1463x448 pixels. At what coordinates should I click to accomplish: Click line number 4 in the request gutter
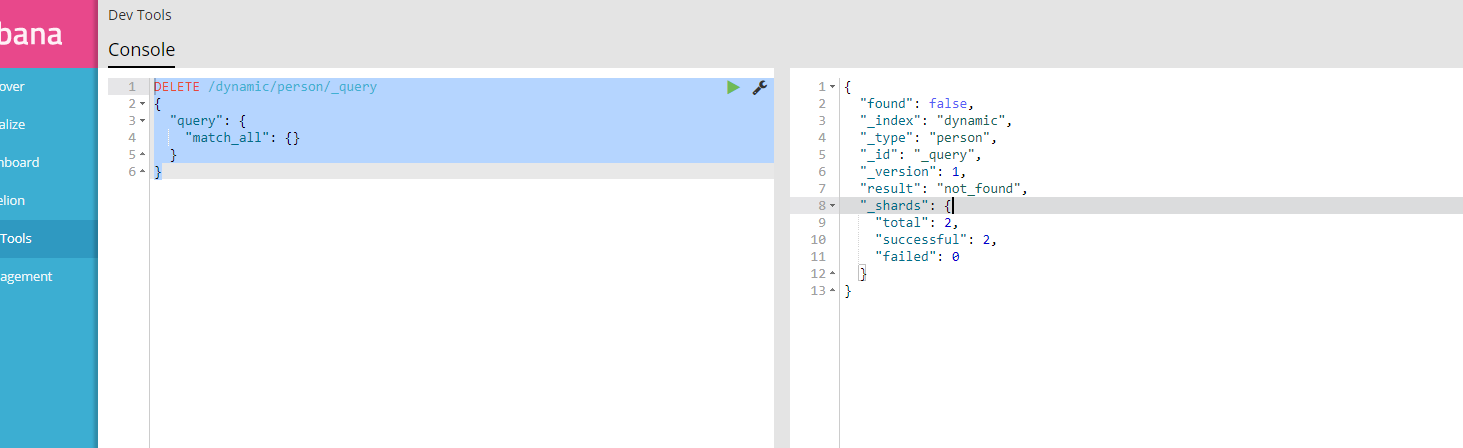tap(132, 138)
